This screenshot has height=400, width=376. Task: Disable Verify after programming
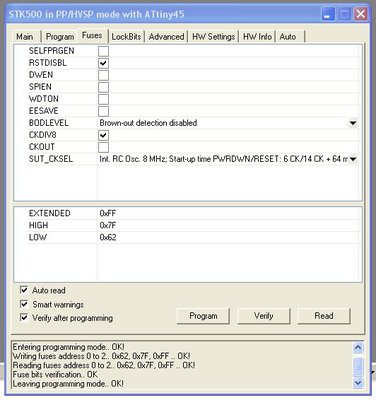24,318
